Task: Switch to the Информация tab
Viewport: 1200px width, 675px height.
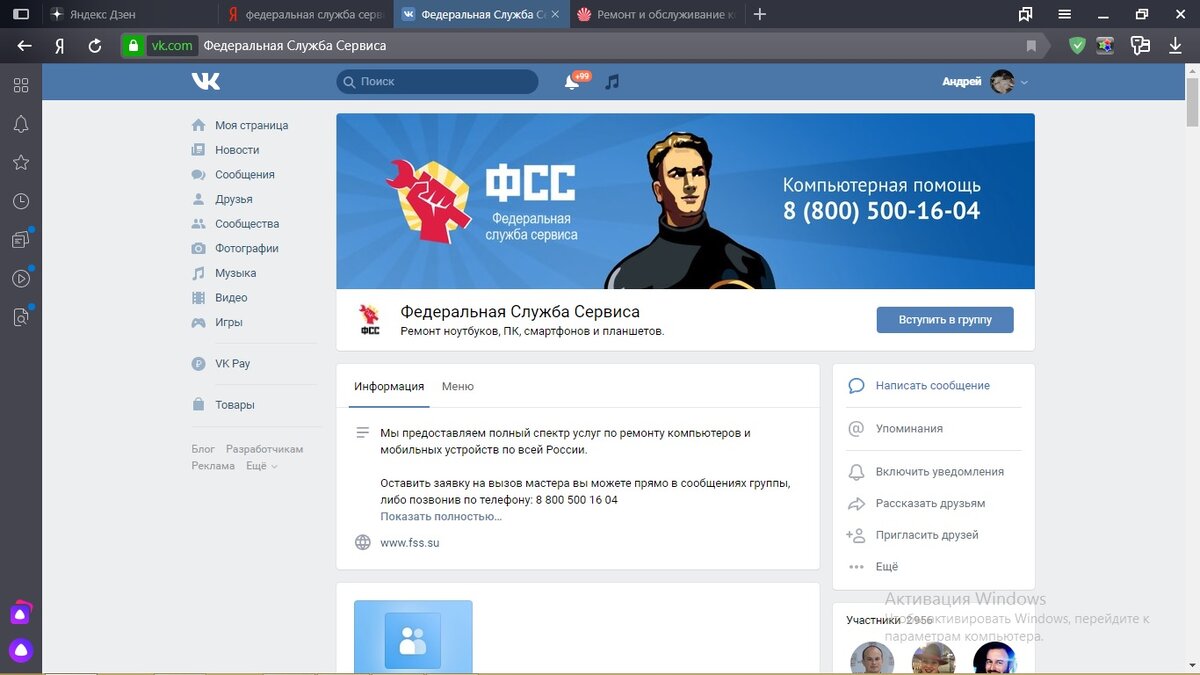Action: pyautogui.click(x=389, y=386)
